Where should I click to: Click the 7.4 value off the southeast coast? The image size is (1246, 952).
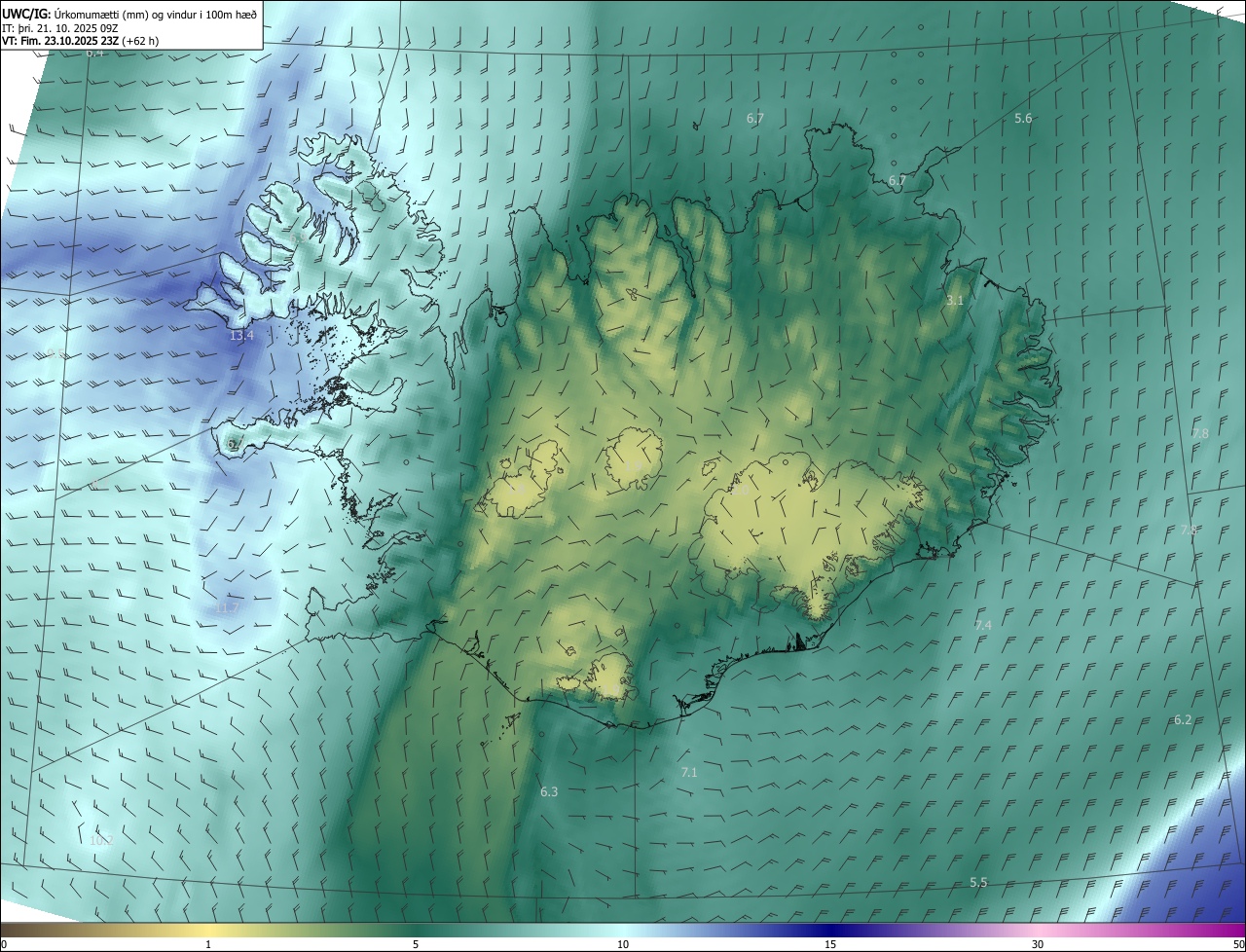coord(982,625)
